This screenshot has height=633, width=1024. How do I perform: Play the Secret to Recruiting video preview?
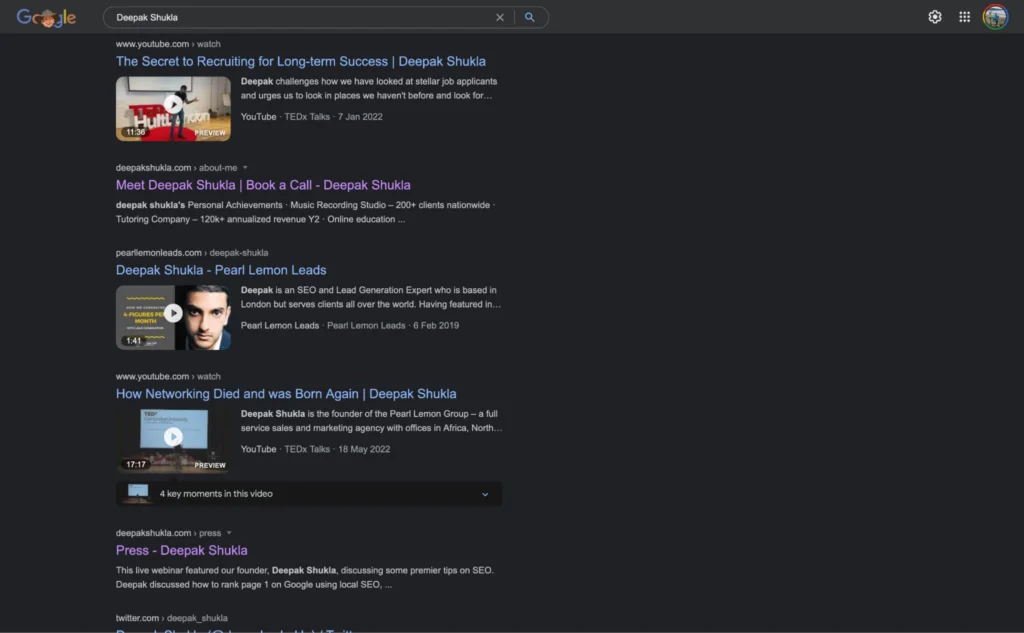click(x=173, y=108)
